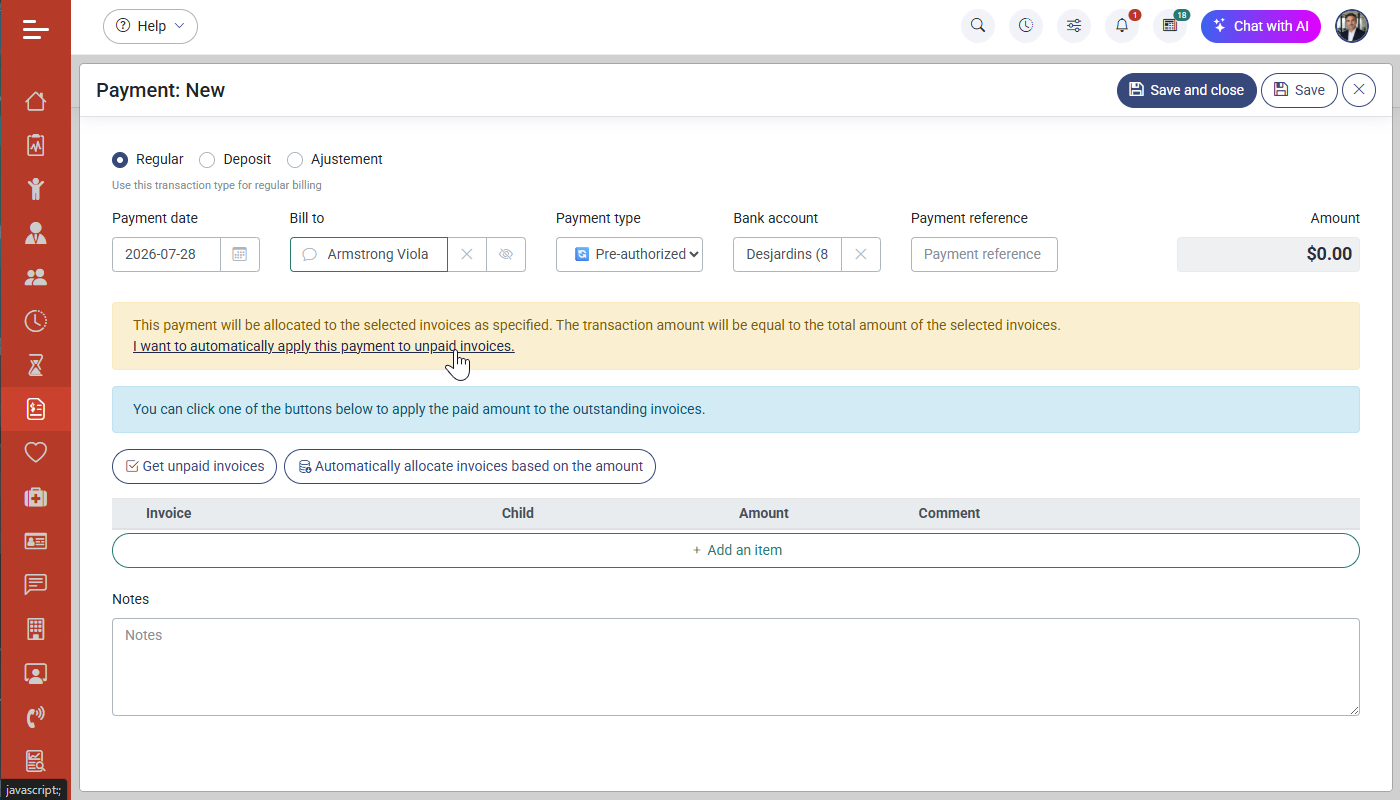Viewport: 1400px width, 800px height.
Task: Open the Bank account Desjardins field
Action: (x=787, y=254)
